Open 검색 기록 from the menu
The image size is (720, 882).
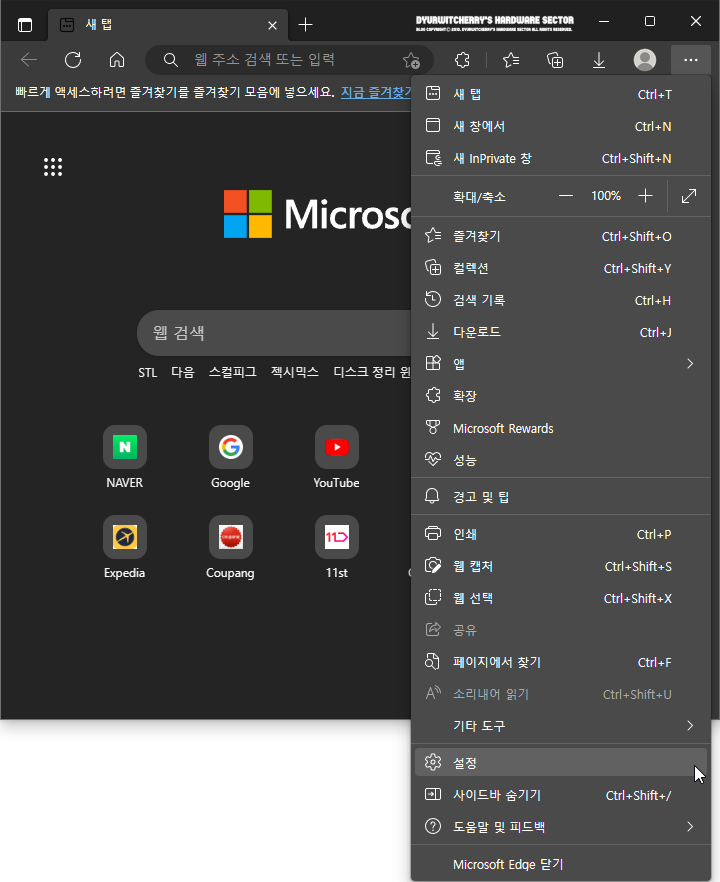561,300
